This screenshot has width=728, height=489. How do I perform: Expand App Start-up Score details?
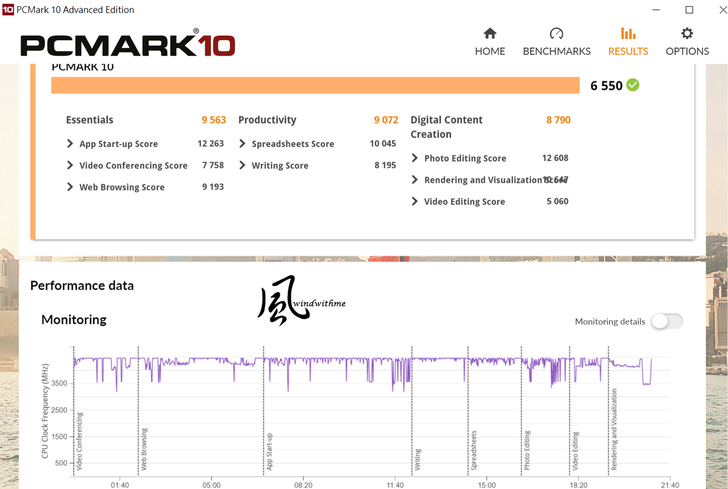70,143
